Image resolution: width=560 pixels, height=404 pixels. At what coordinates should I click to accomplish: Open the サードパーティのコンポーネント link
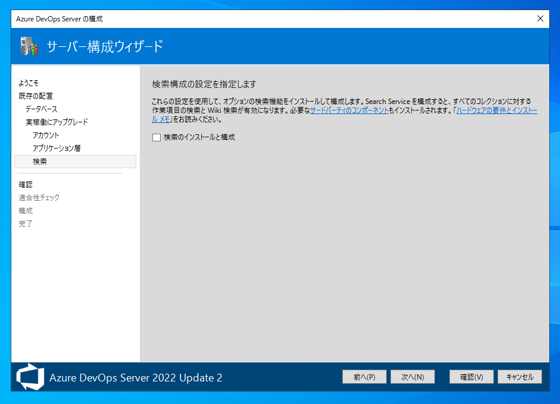[349, 110]
